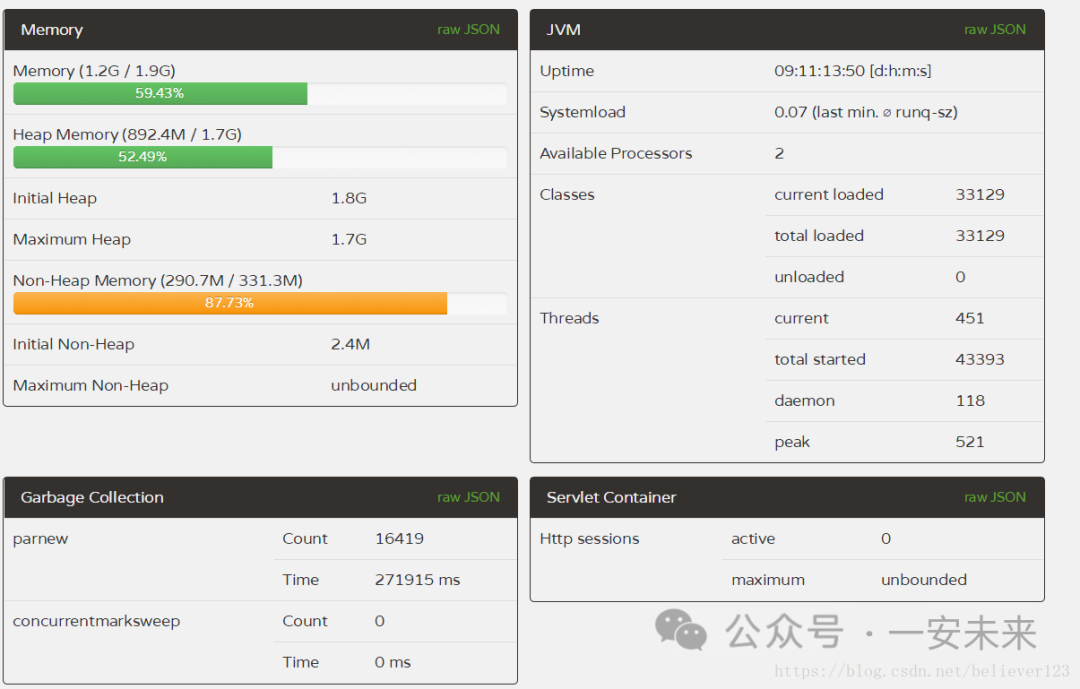Select the 'concurrentmarksweep' collector label

coord(96,621)
